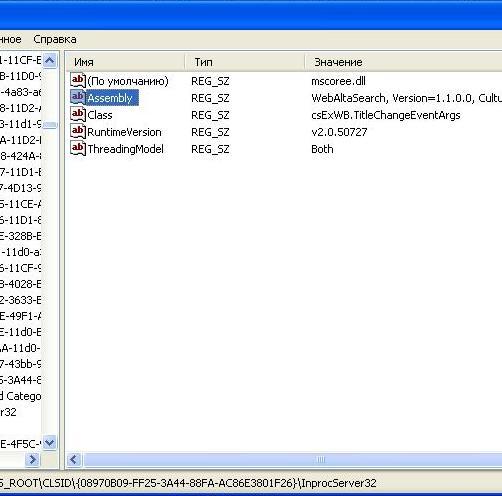Select the tree key containing 7-4D13
This screenshot has width=502, height=496.
21,188
